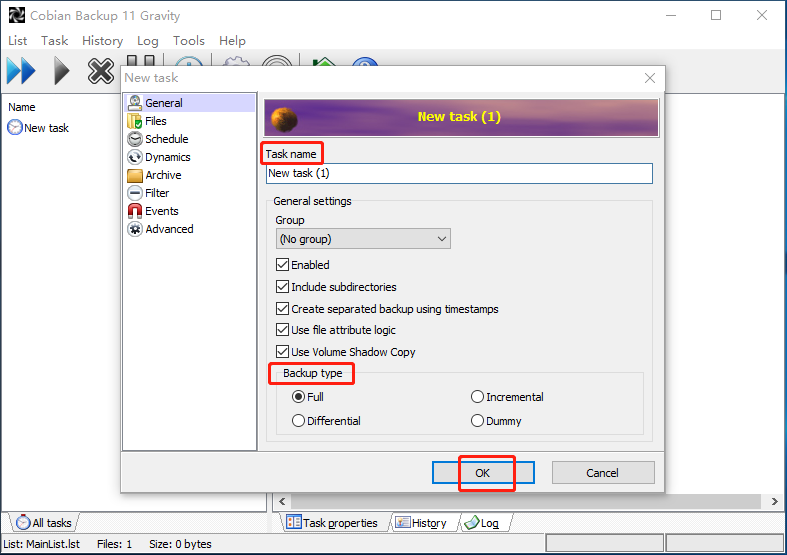Click the Dynamics arrows icon
This screenshot has width=787, height=555.
135,157
